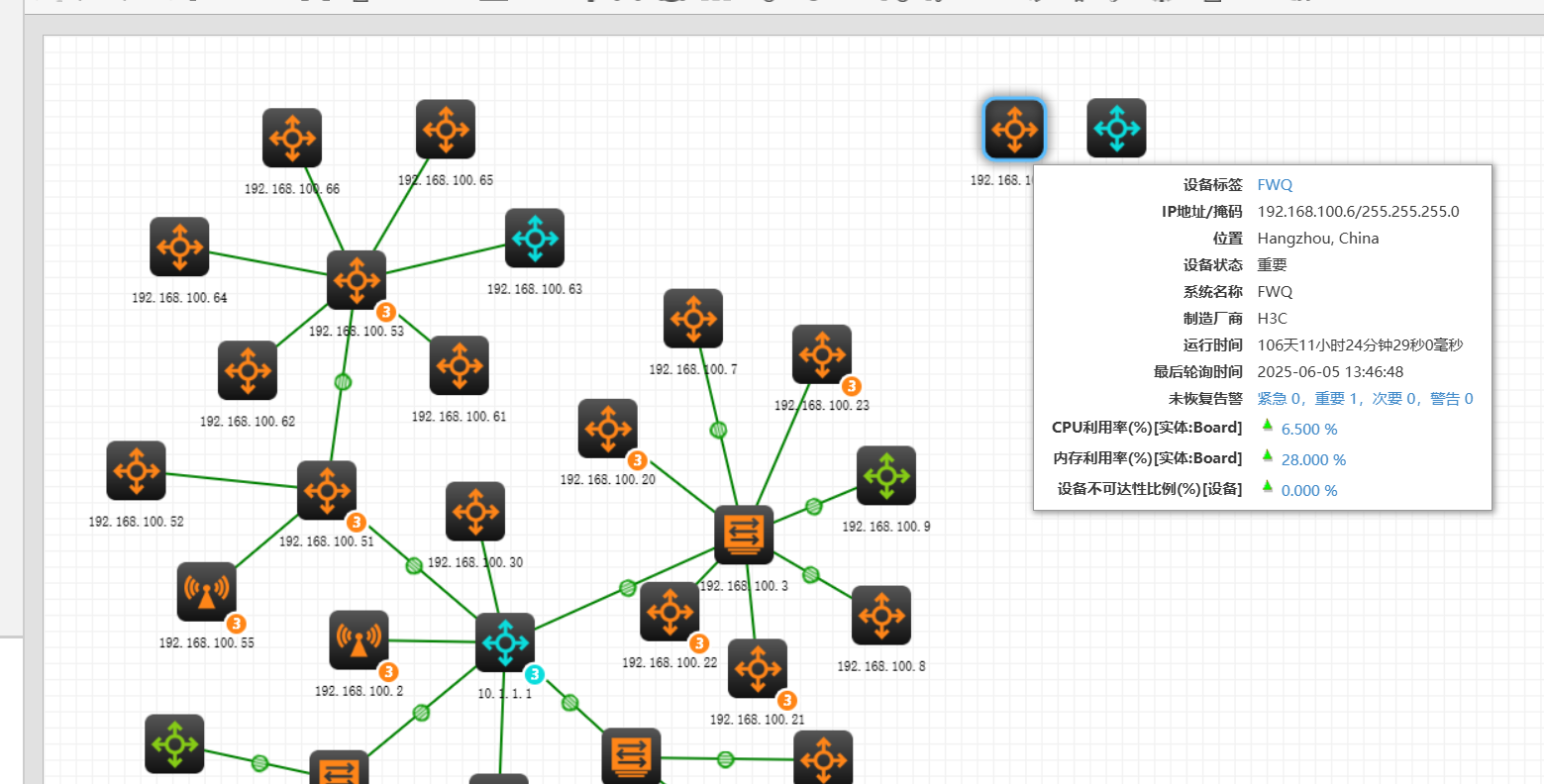Screen dimensions: 1544x784
Task: Pick the 192.168.100.53 hub node
Action: (357, 280)
